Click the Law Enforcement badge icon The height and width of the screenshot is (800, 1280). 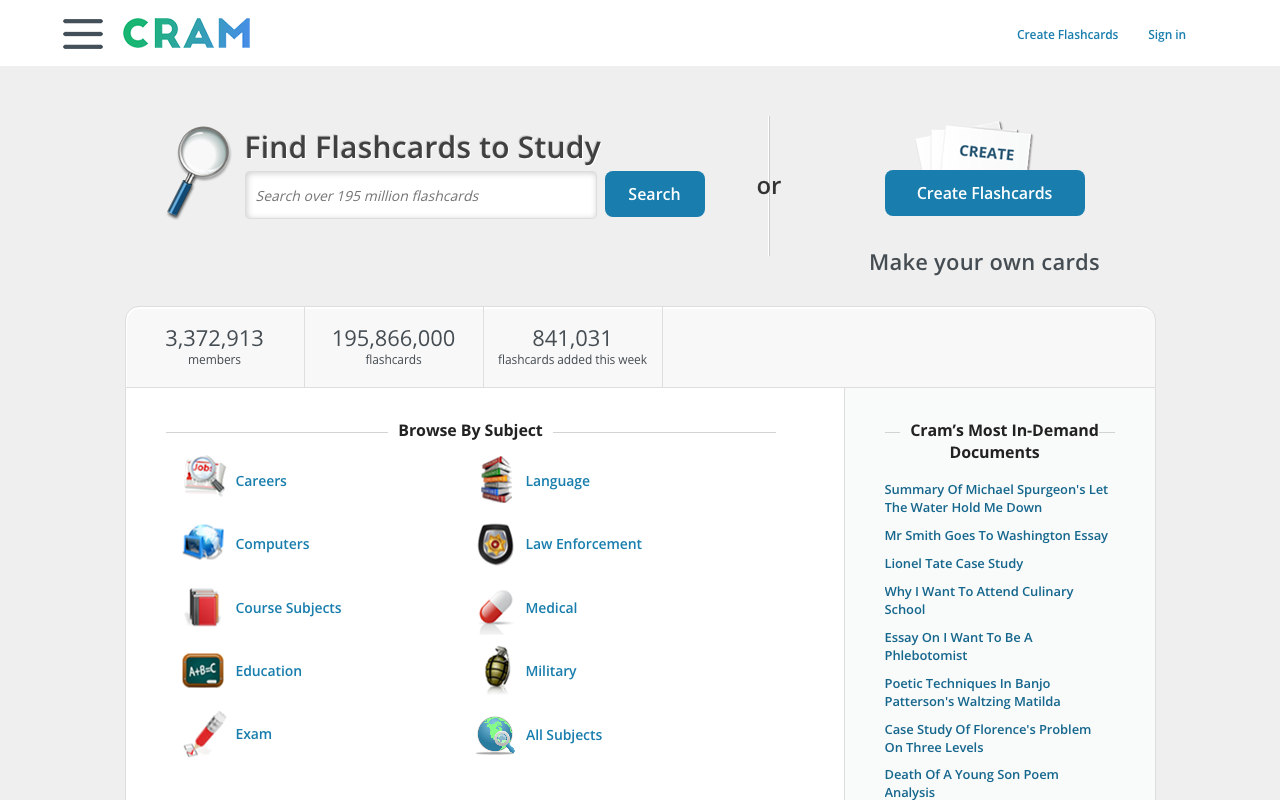click(495, 544)
